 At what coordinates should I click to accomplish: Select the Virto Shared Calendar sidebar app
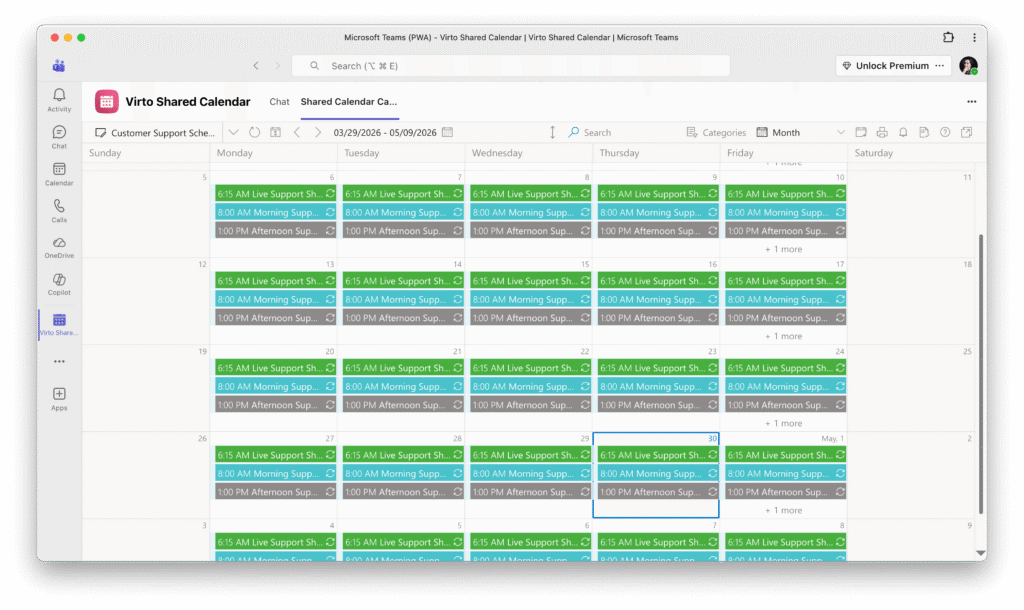pos(59,324)
